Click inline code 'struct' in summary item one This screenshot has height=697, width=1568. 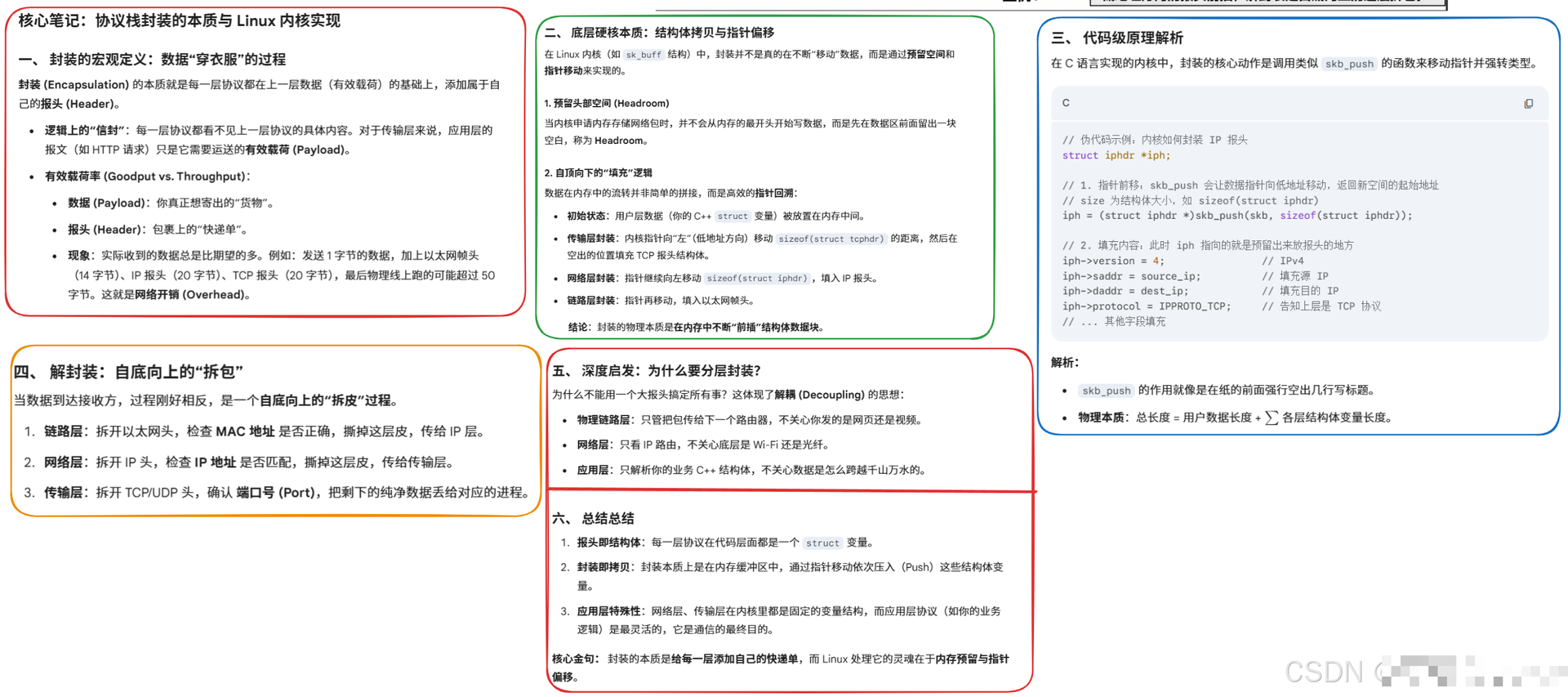[822, 543]
